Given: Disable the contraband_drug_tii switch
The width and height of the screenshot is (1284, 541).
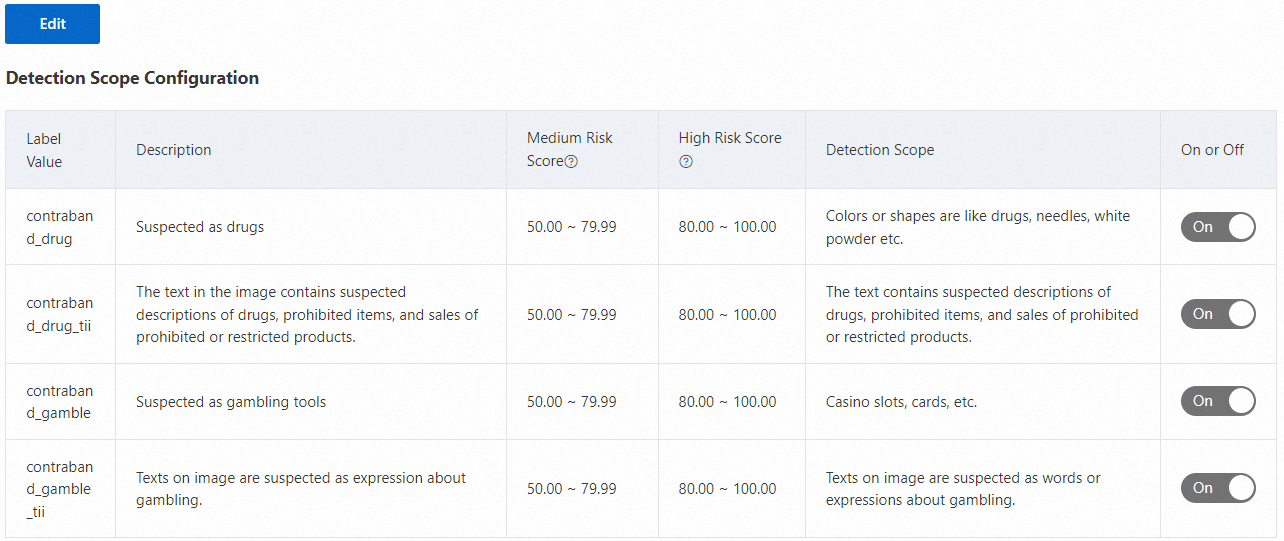Looking at the screenshot, I should pyautogui.click(x=1217, y=314).
